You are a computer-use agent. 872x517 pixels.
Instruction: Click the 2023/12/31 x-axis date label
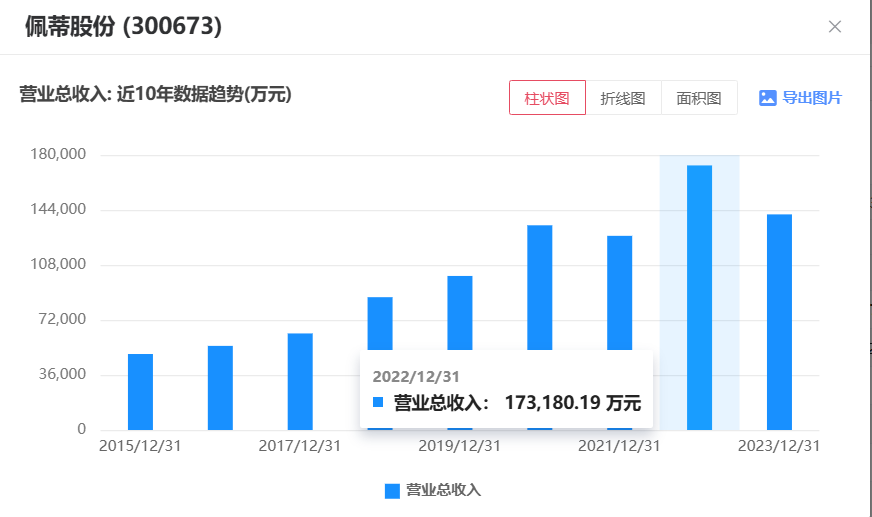click(779, 446)
